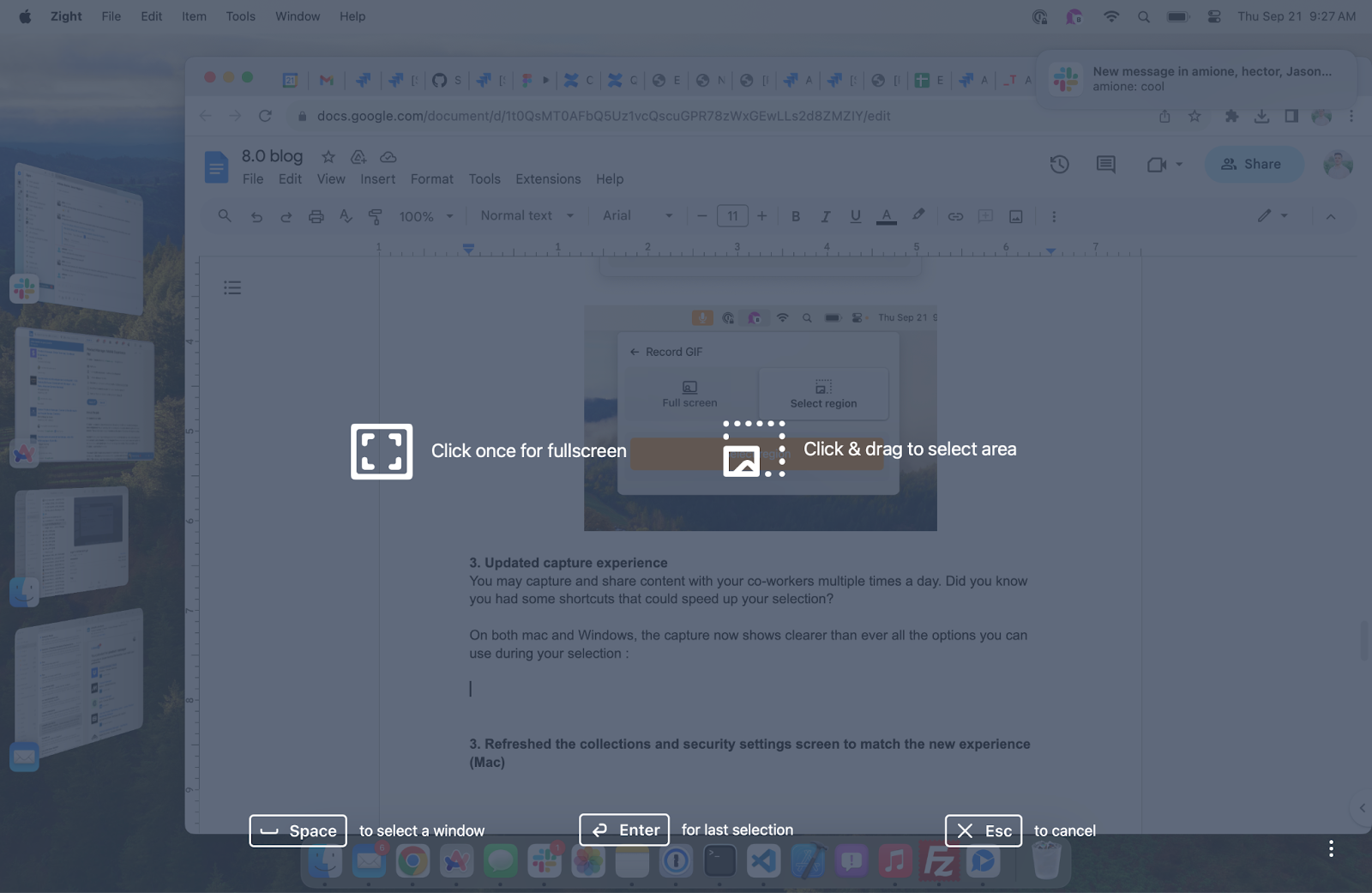Open the highlight color pen tool
This screenshot has width=1372, height=893.
918,215
